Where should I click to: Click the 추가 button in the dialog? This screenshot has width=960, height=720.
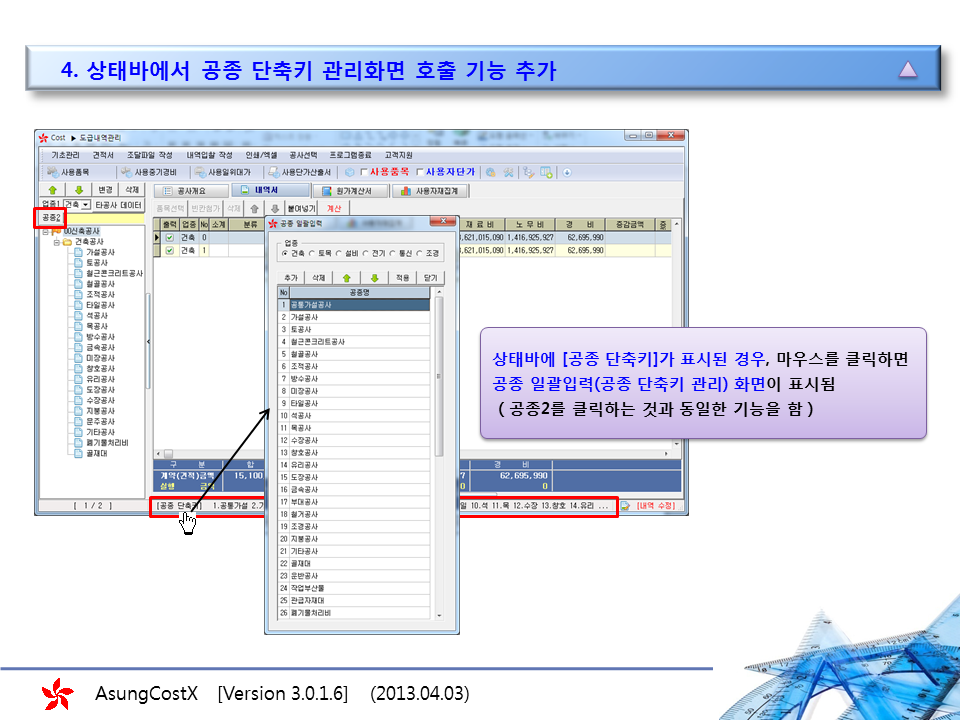291,277
